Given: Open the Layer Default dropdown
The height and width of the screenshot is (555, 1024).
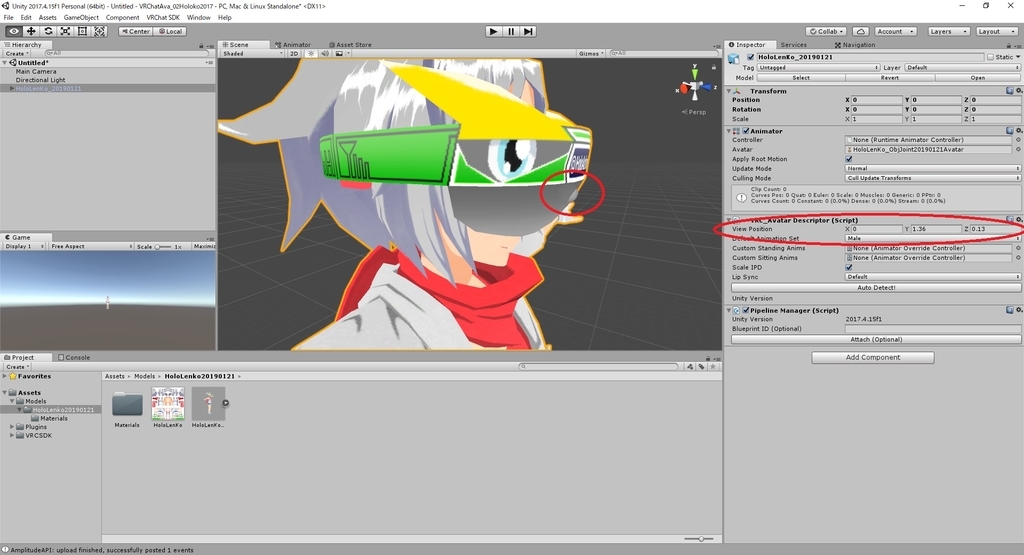Looking at the screenshot, I should pos(963,67).
